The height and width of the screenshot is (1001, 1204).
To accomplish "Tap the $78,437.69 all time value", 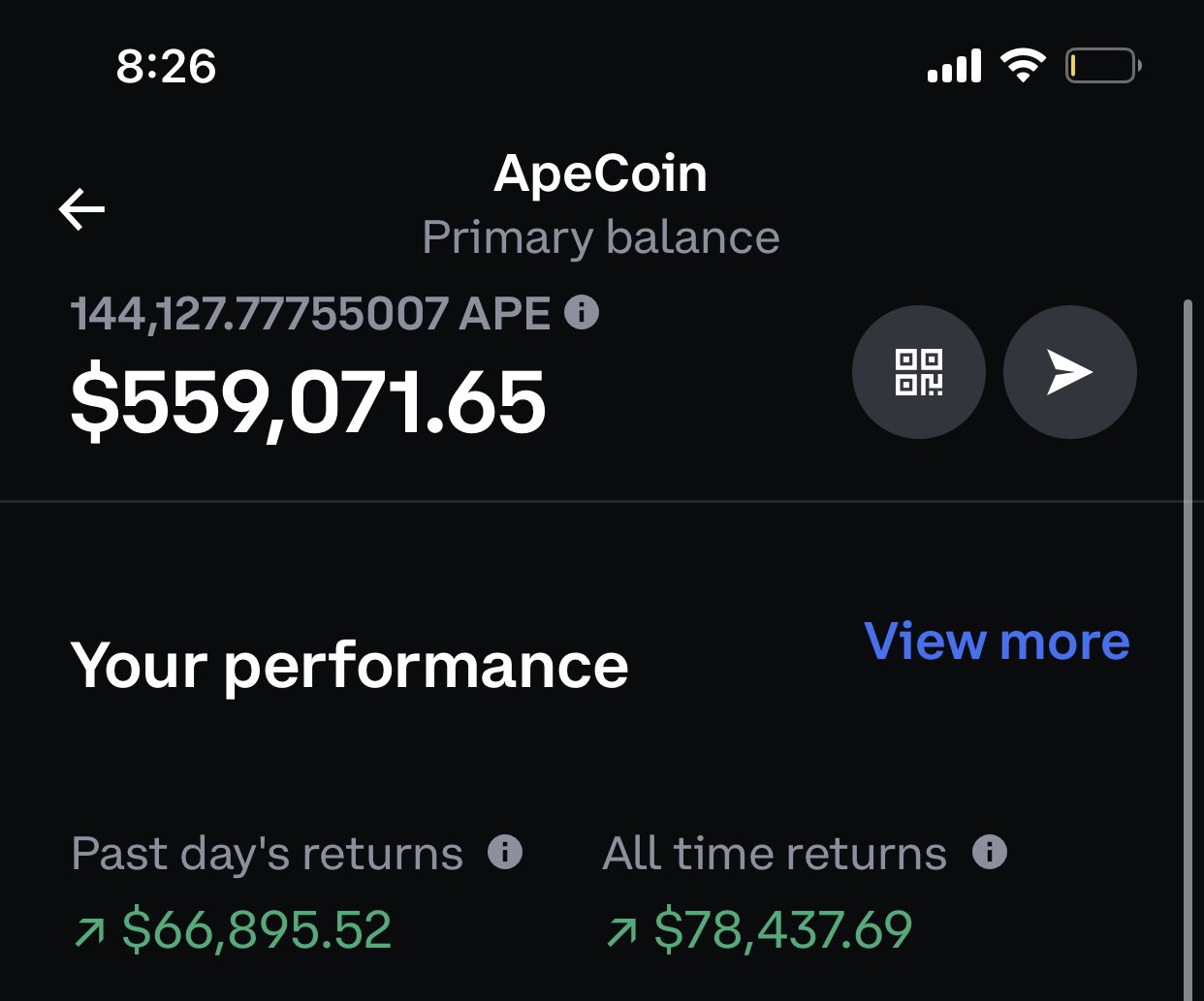I will click(x=783, y=930).
